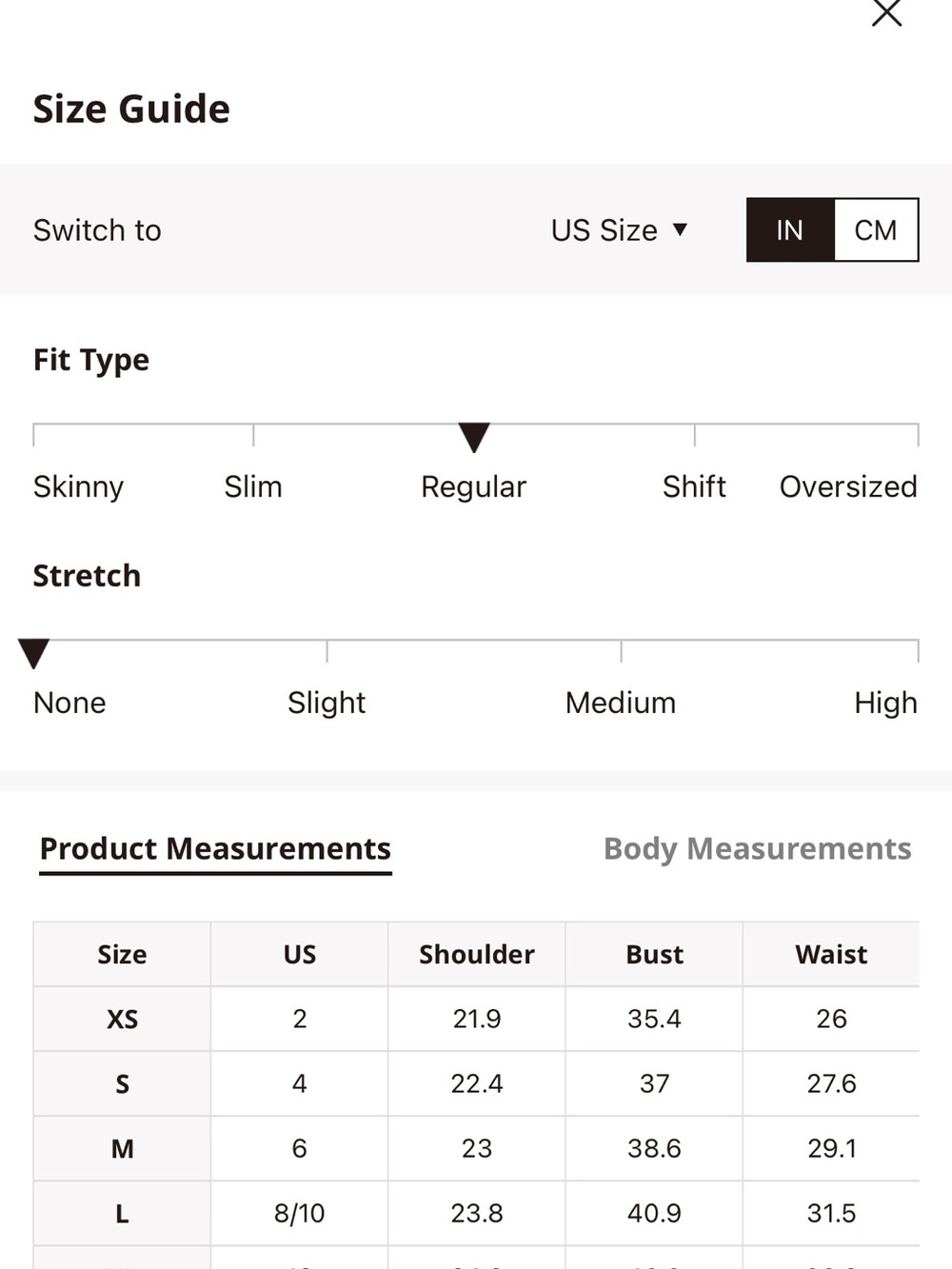Click the Bust column header
952x1269 pixels.
coord(654,954)
